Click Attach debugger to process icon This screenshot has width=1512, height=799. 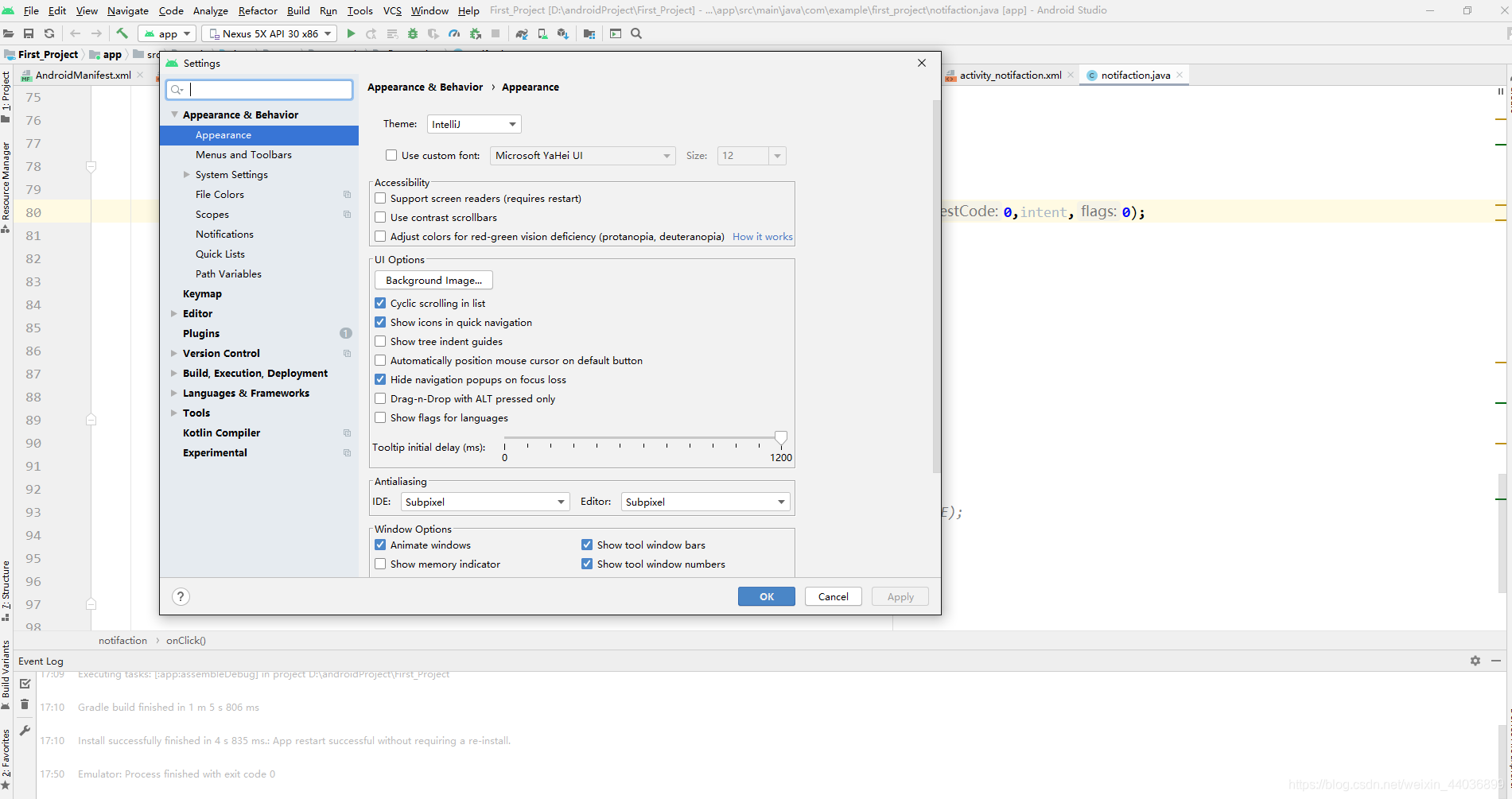click(476, 33)
